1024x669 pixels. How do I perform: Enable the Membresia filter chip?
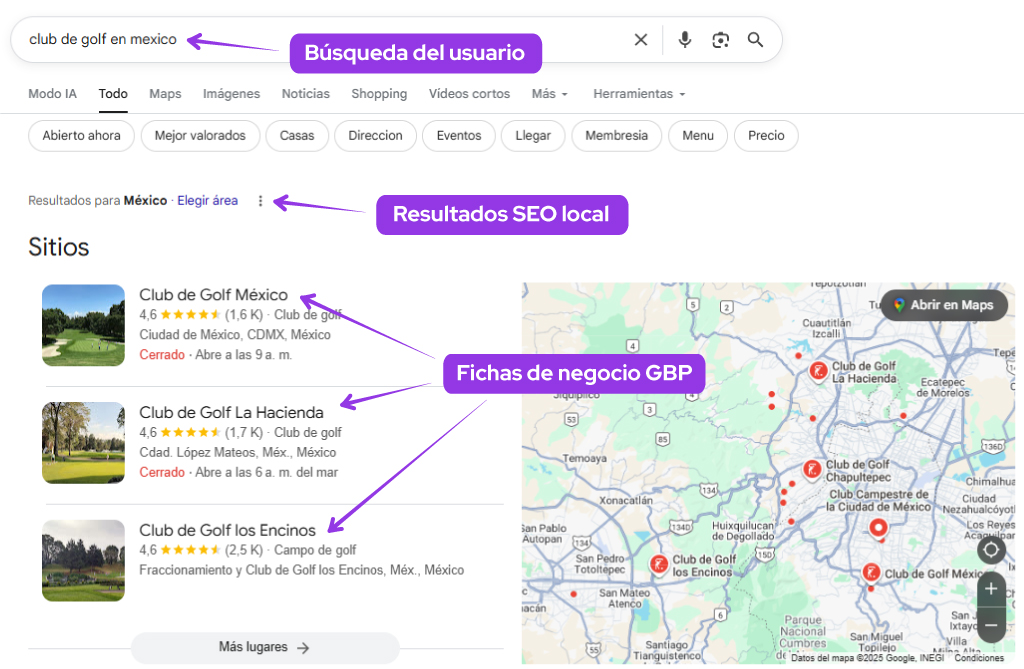(x=616, y=135)
